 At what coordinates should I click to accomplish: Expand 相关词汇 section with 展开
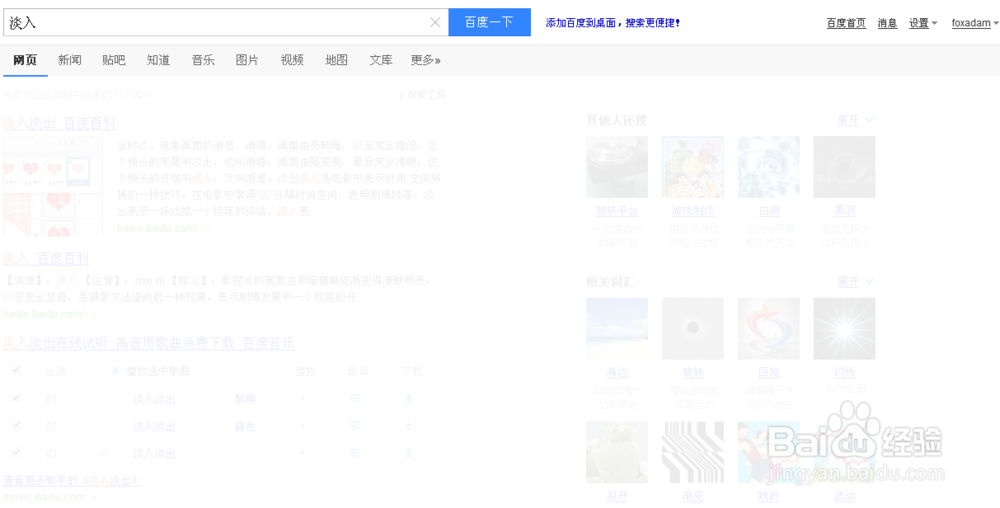tap(855, 281)
